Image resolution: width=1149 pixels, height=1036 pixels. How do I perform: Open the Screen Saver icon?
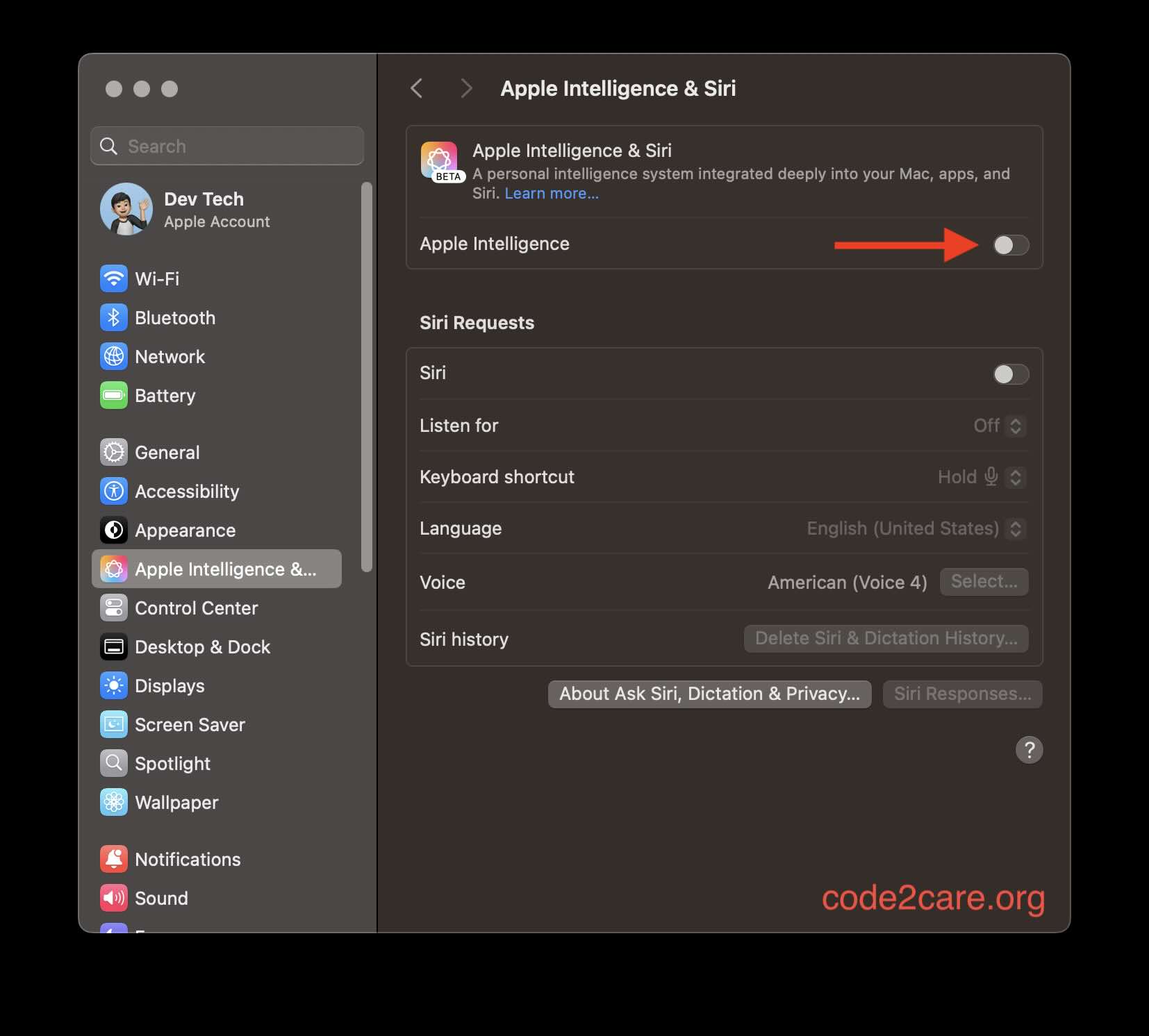coord(114,725)
